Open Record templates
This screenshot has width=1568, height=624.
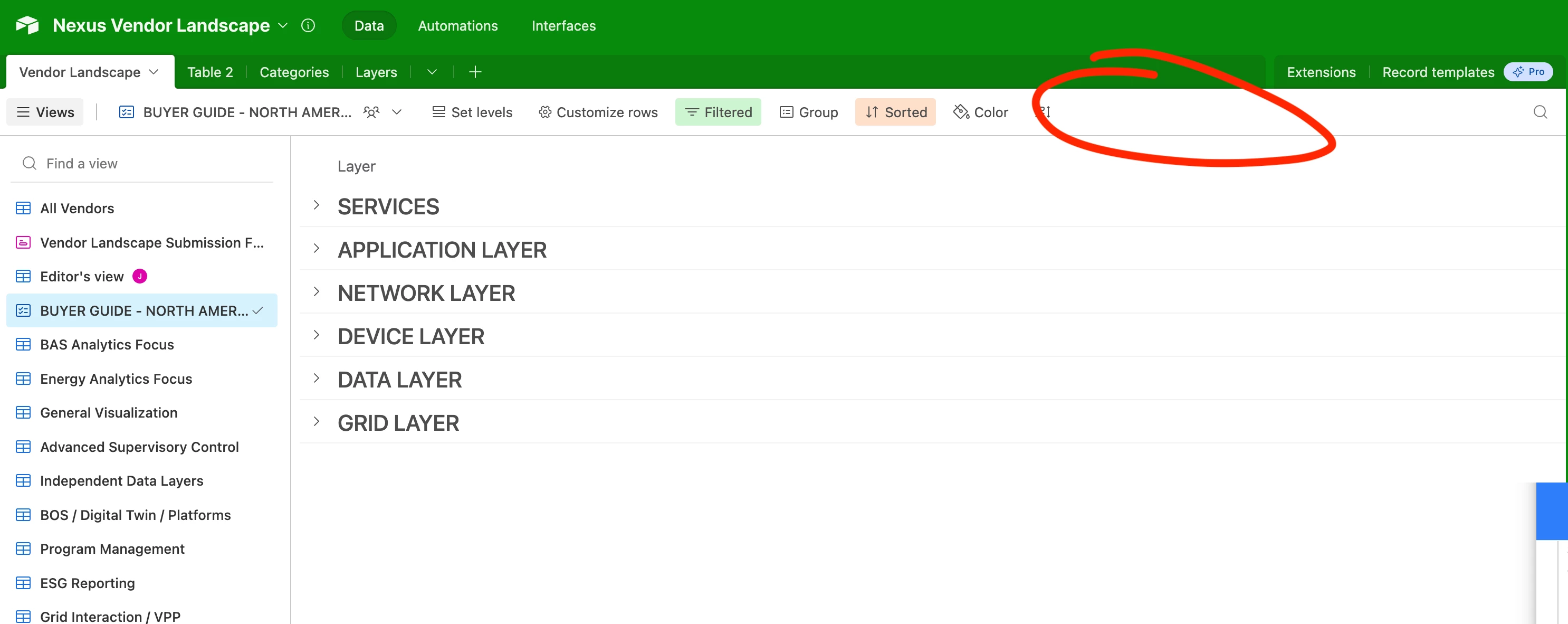1438,72
